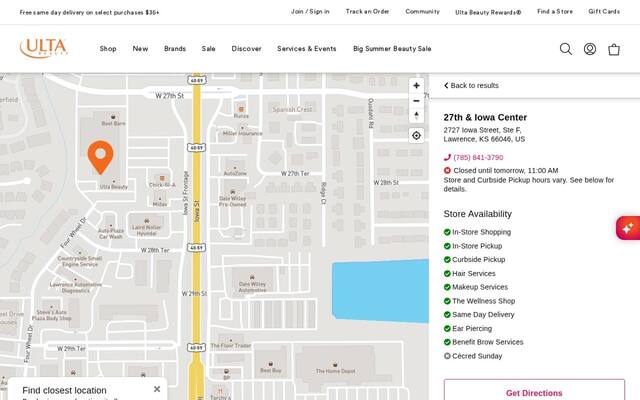640x400 pixels.
Task: Zoom in on the map
Action: [416, 86]
